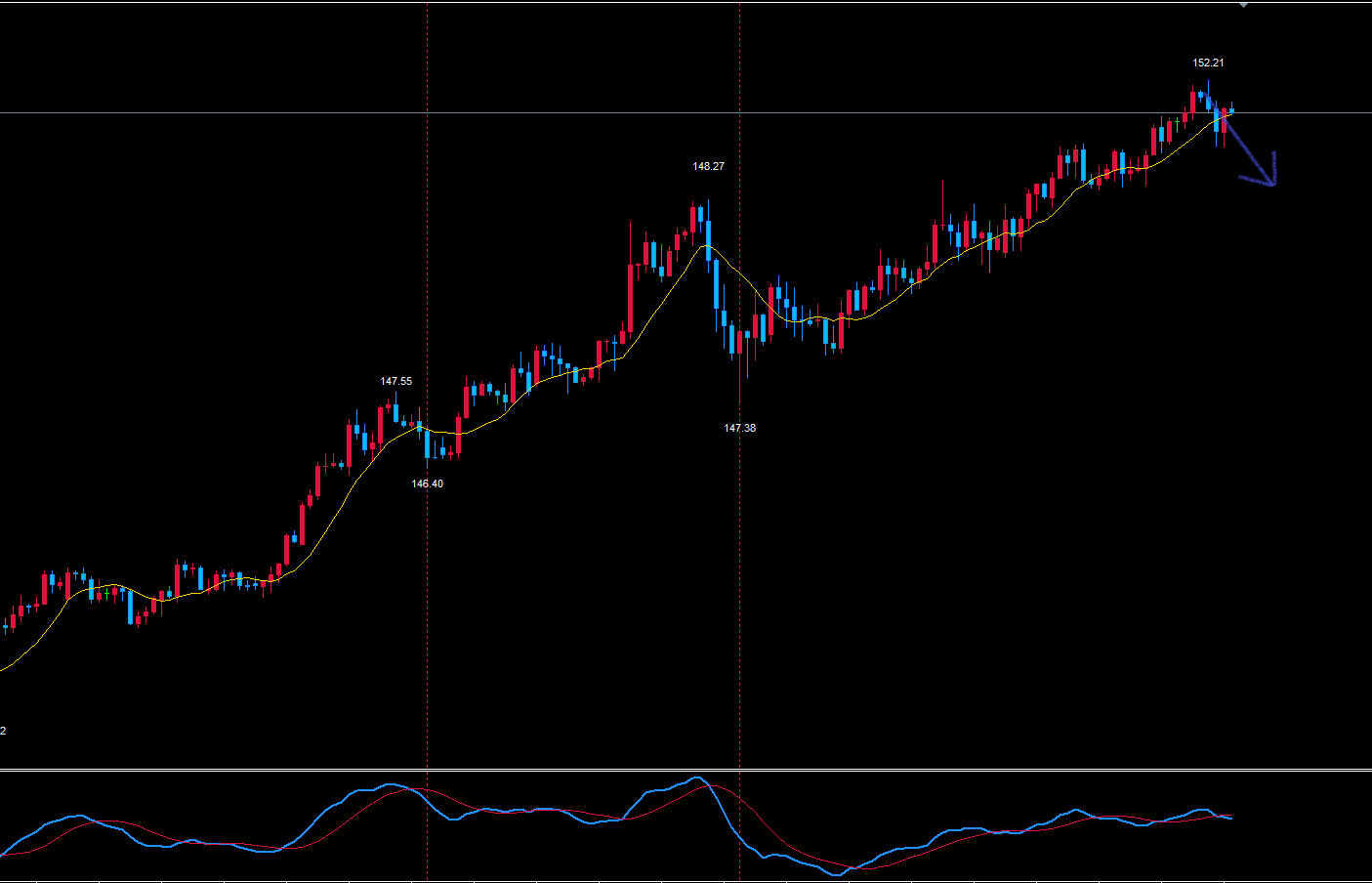Image resolution: width=1372 pixels, height=883 pixels.
Task: Select the 147.55 price label
Action: [x=395, y=381]
